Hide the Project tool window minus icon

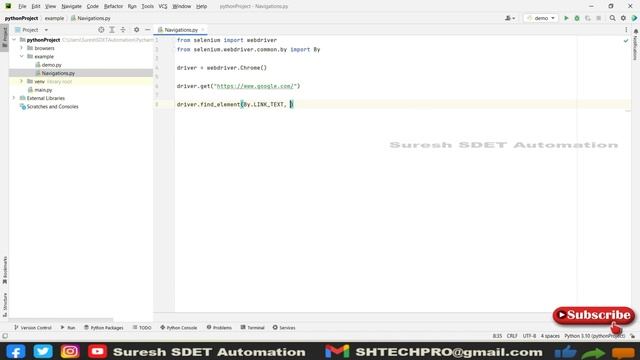pyautogui.click(x=147, y=30)
